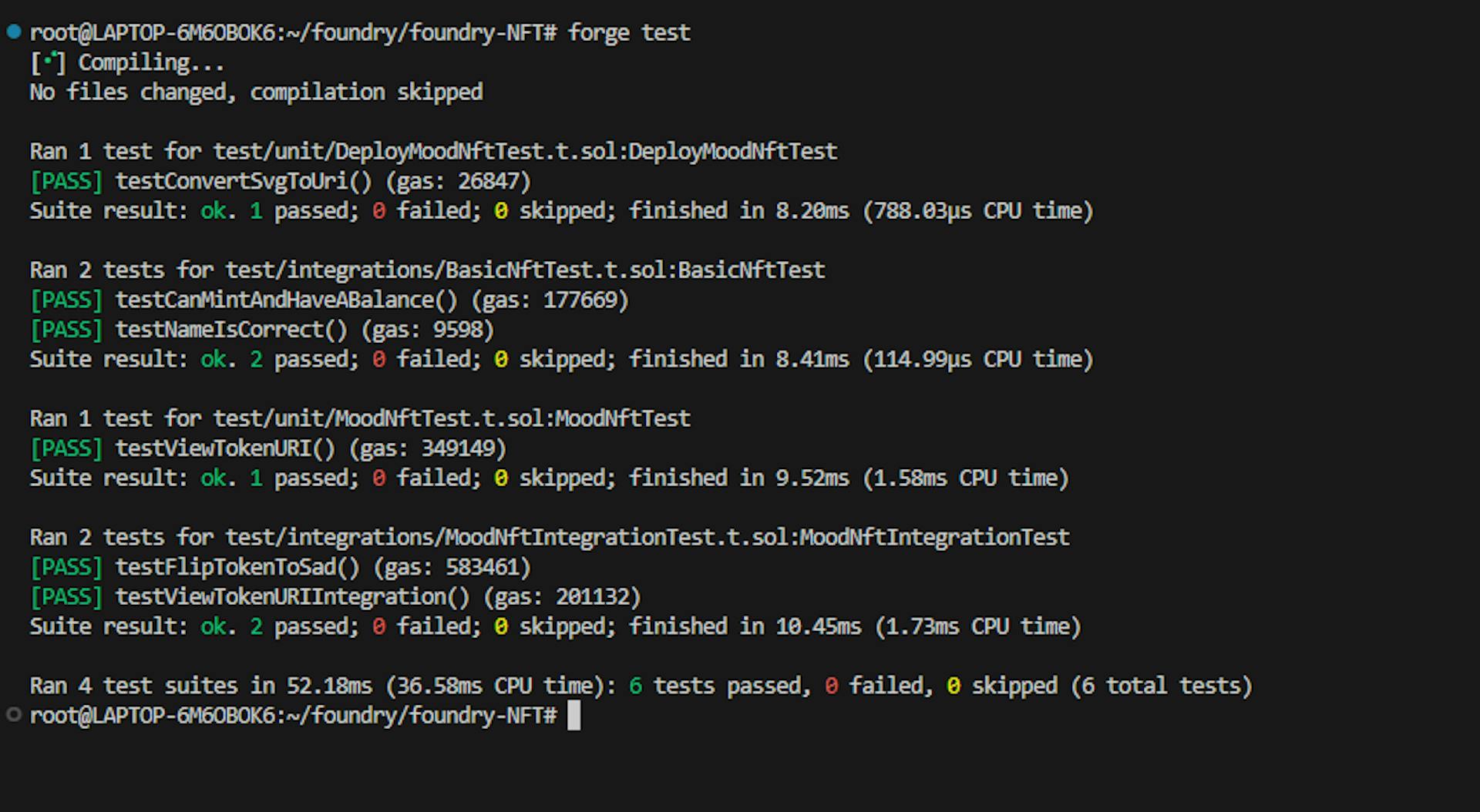Click the red 0 failed count in final summary
The image size is (1480, 812).
[x=831, y=686]
